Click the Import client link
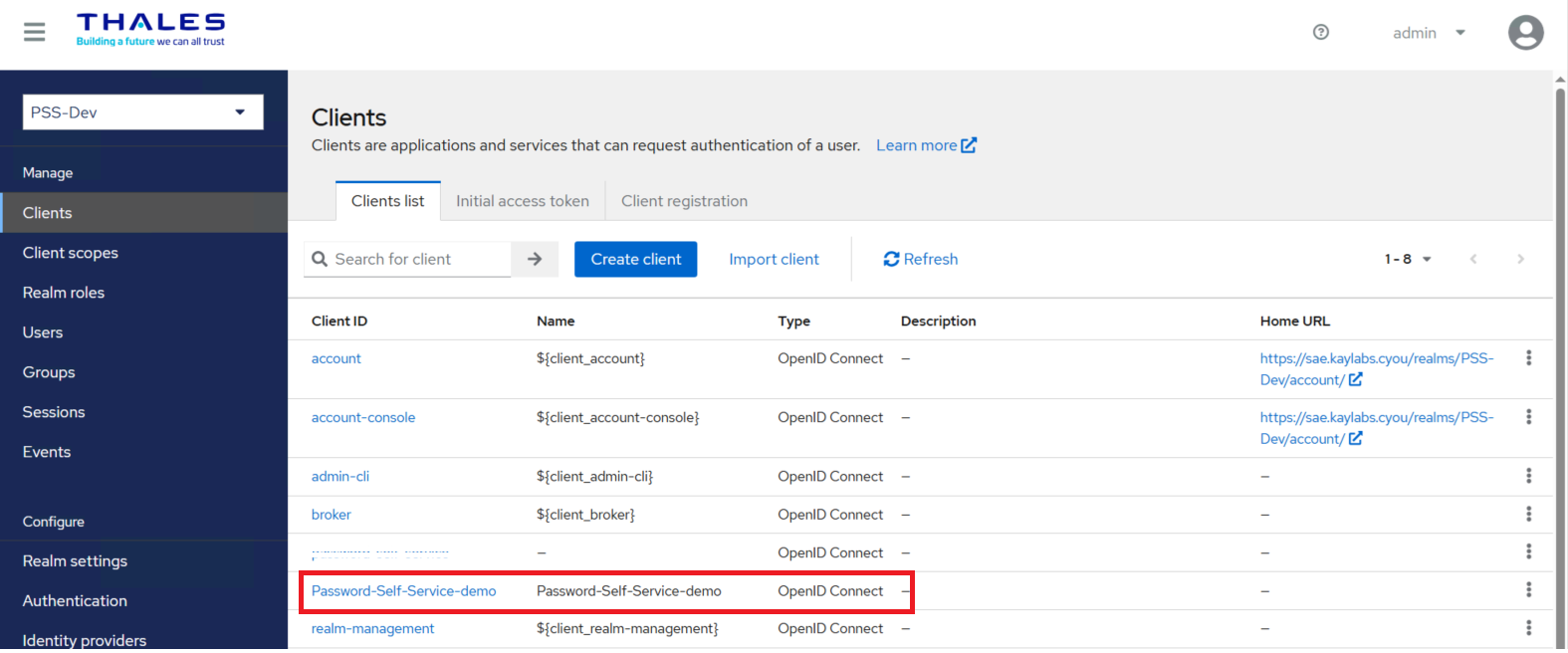This screenshot has width=1568, height=653. tap(774, 259)
